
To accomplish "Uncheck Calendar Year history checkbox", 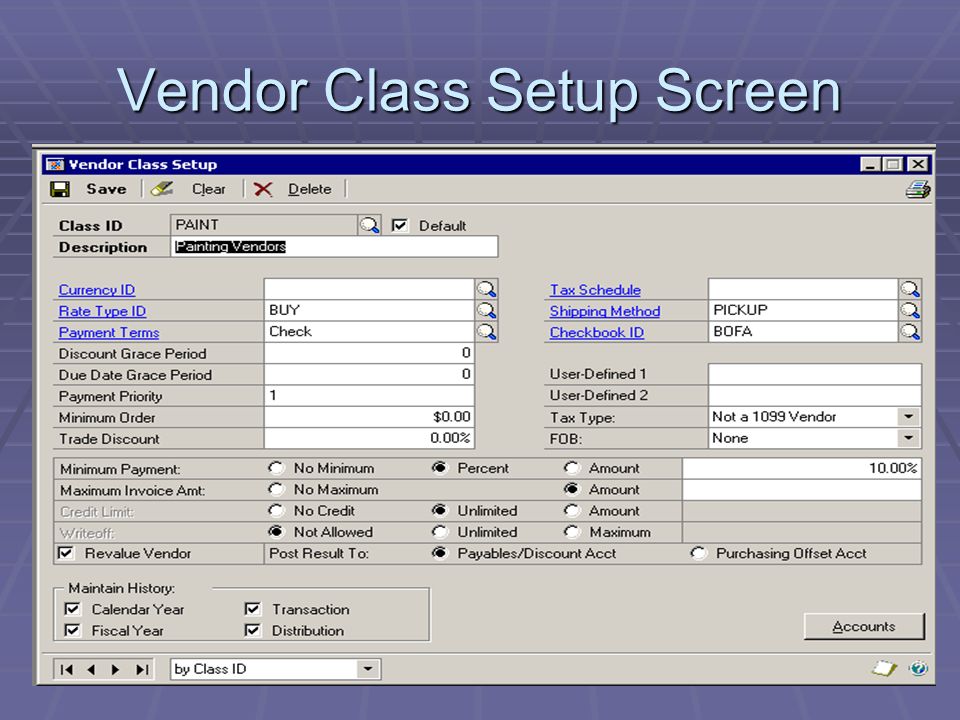I will (x=72, y=609).
